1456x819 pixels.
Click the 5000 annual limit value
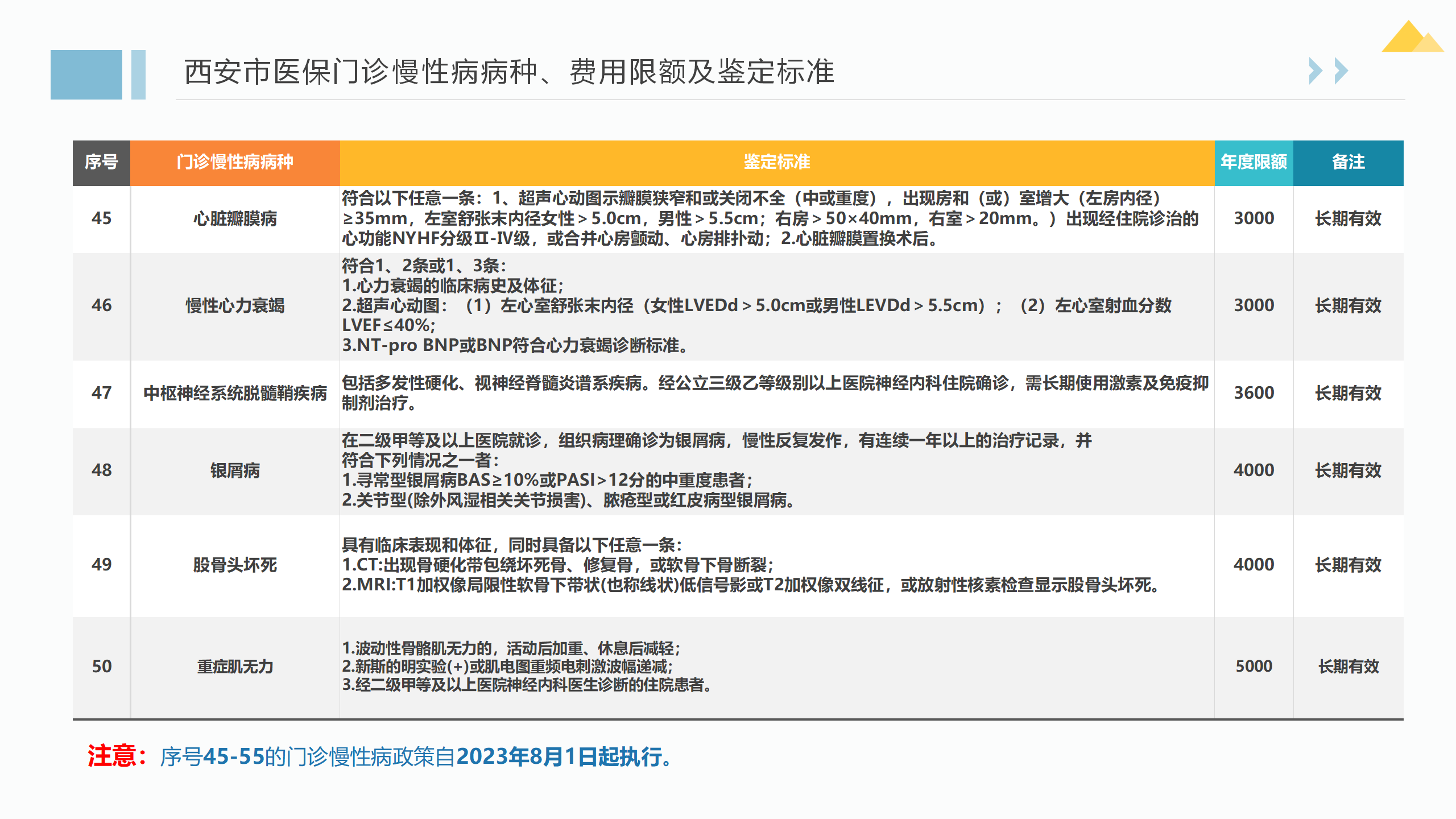click(1254, 667)
